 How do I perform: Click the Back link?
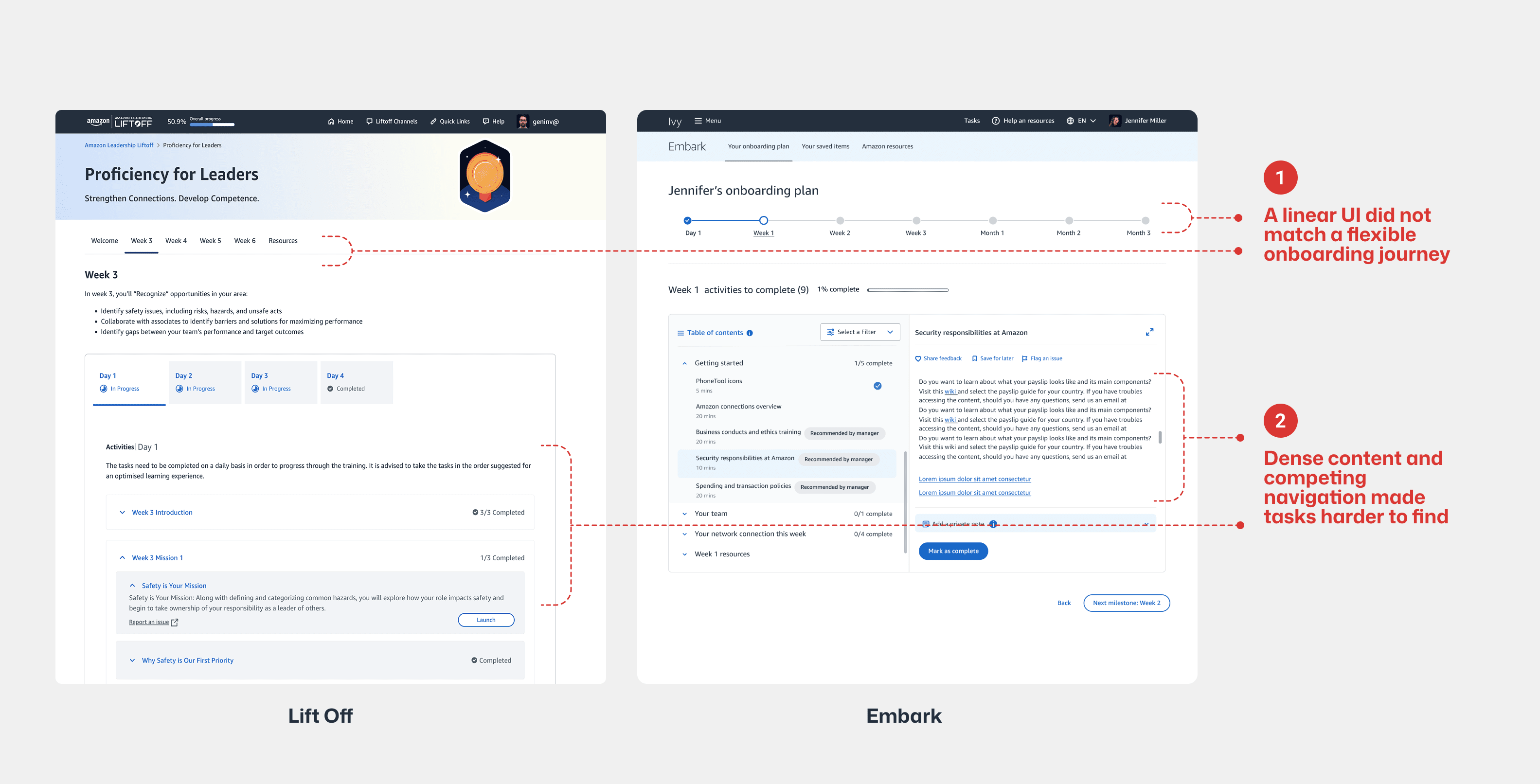tap(1064, 603)
